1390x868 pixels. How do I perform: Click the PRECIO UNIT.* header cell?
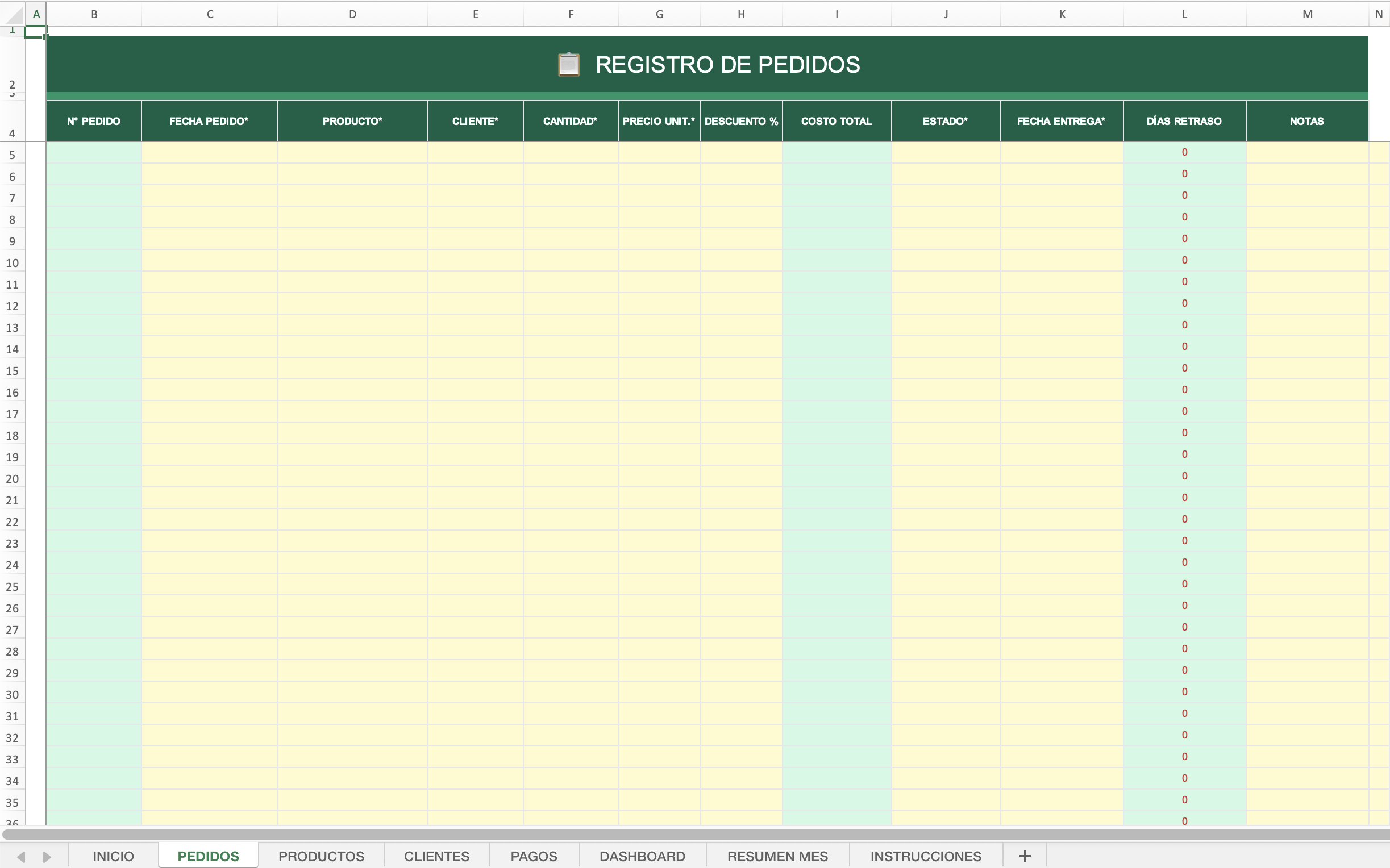tap(659, 121)
